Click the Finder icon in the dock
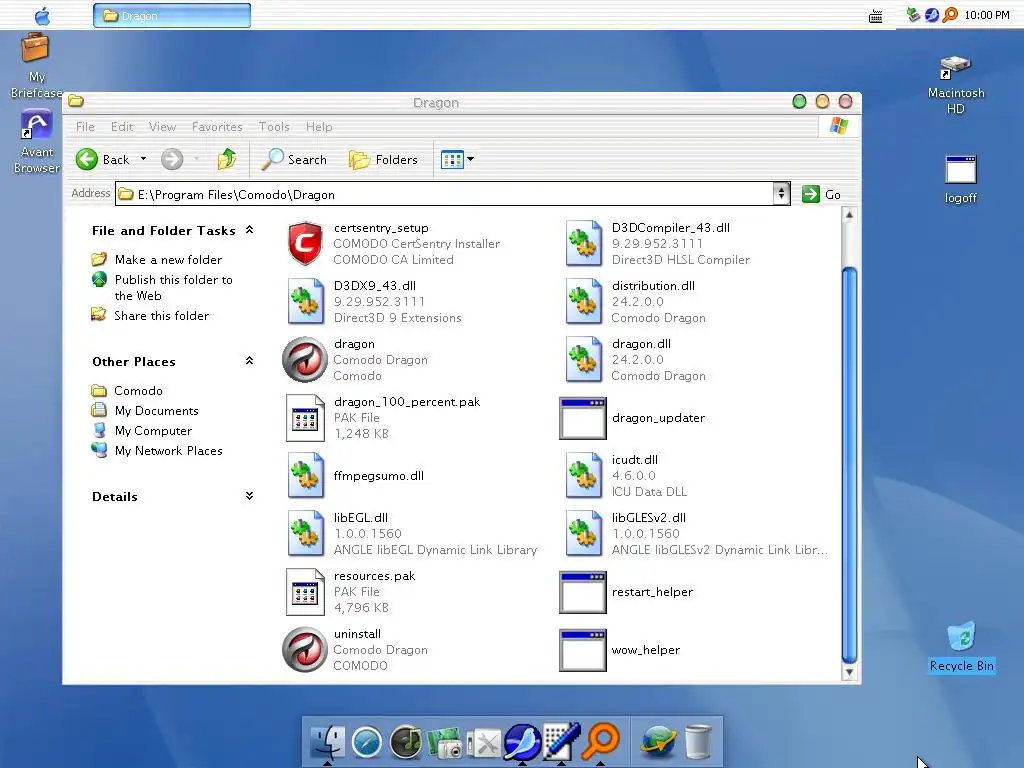 click(x=327, y=743)
